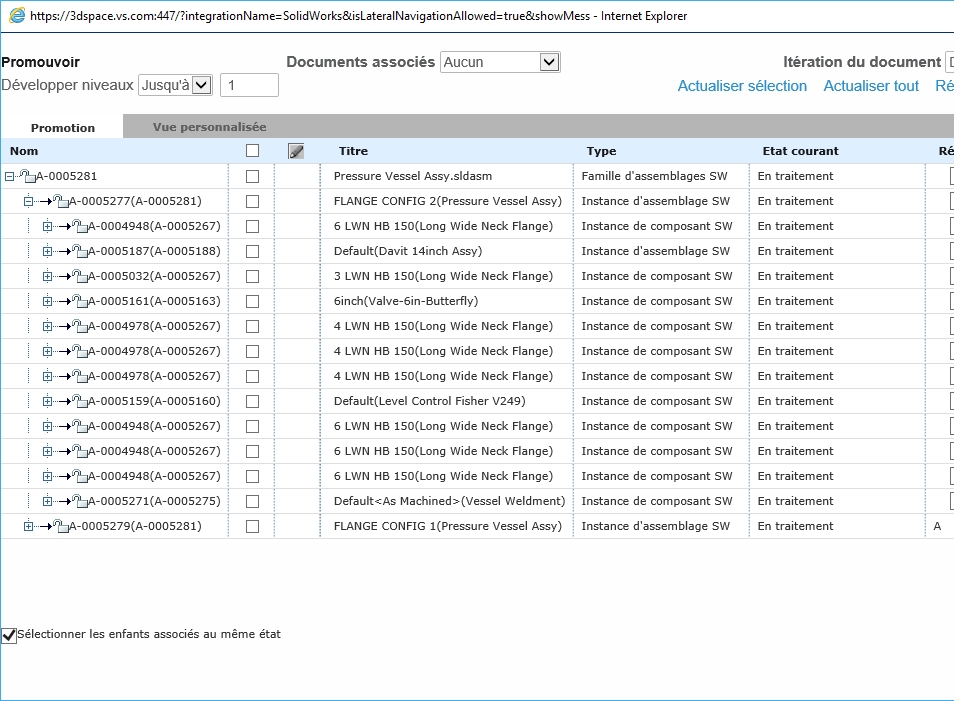The height and width of the screenshot is (701, 954).
Task: Click the Type column header
Action: [601, 151]
